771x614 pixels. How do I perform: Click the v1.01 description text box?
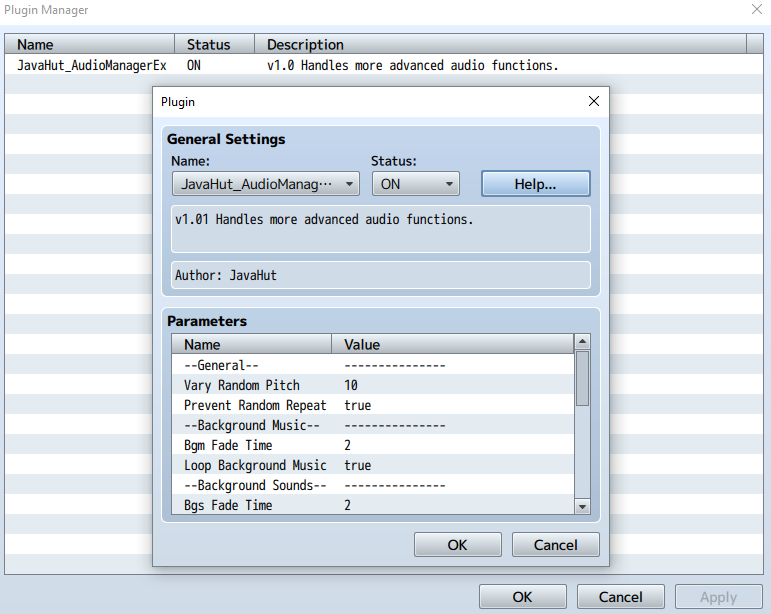tap(381, 229)
